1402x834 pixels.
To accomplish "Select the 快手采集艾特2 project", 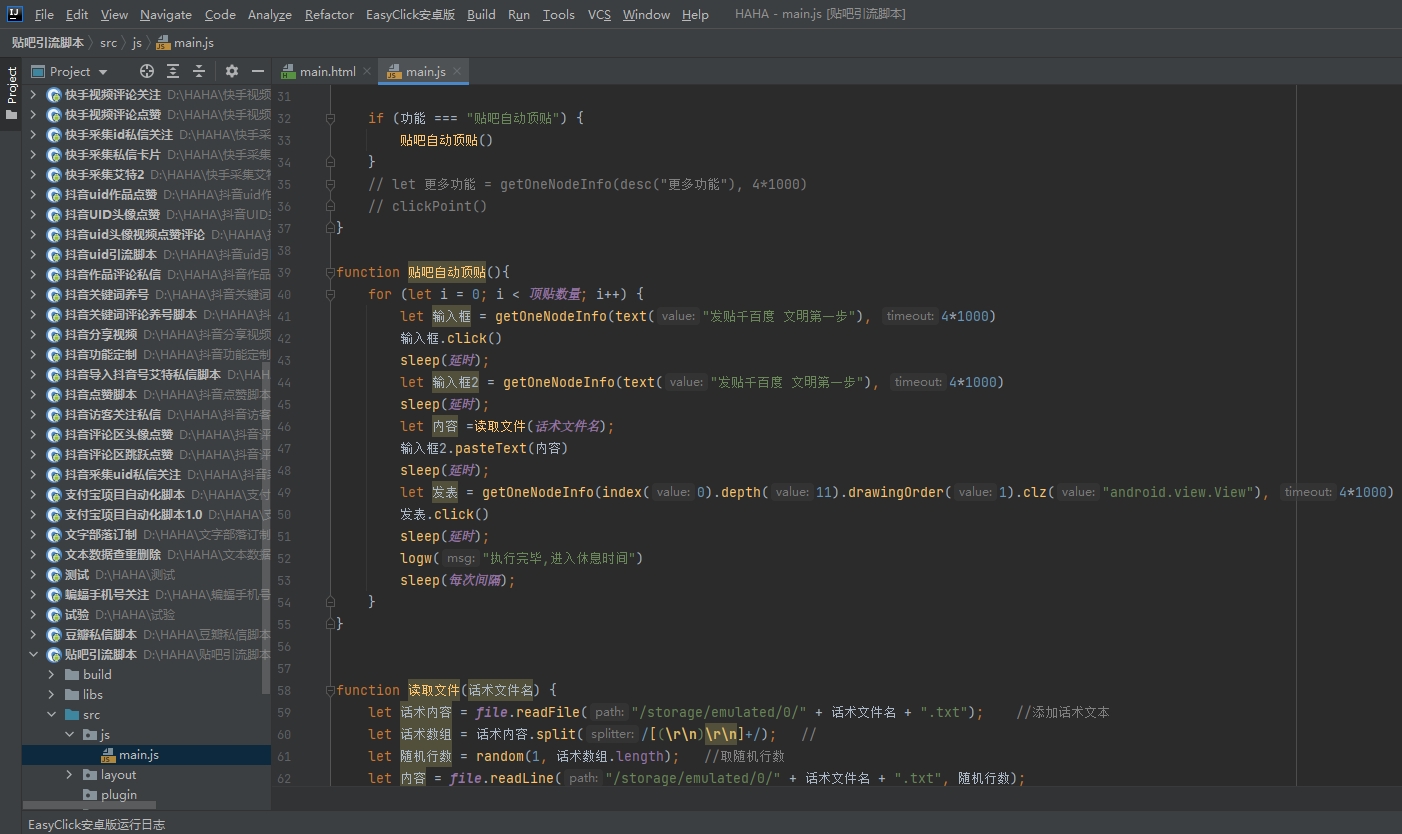I will tap(146, 175).
